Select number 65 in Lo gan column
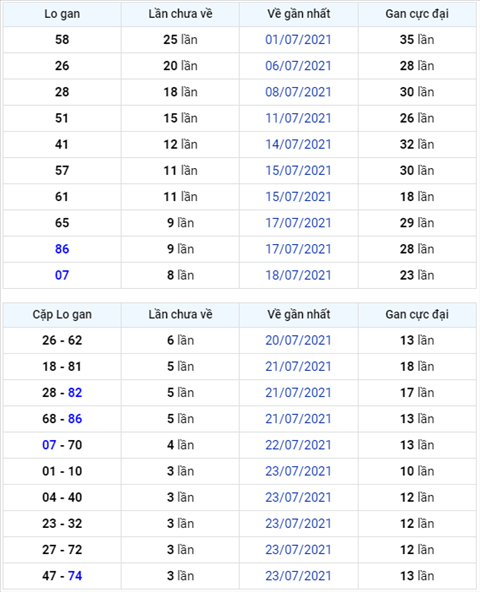This screenshot has width=480, height=592. click(62, 223)
